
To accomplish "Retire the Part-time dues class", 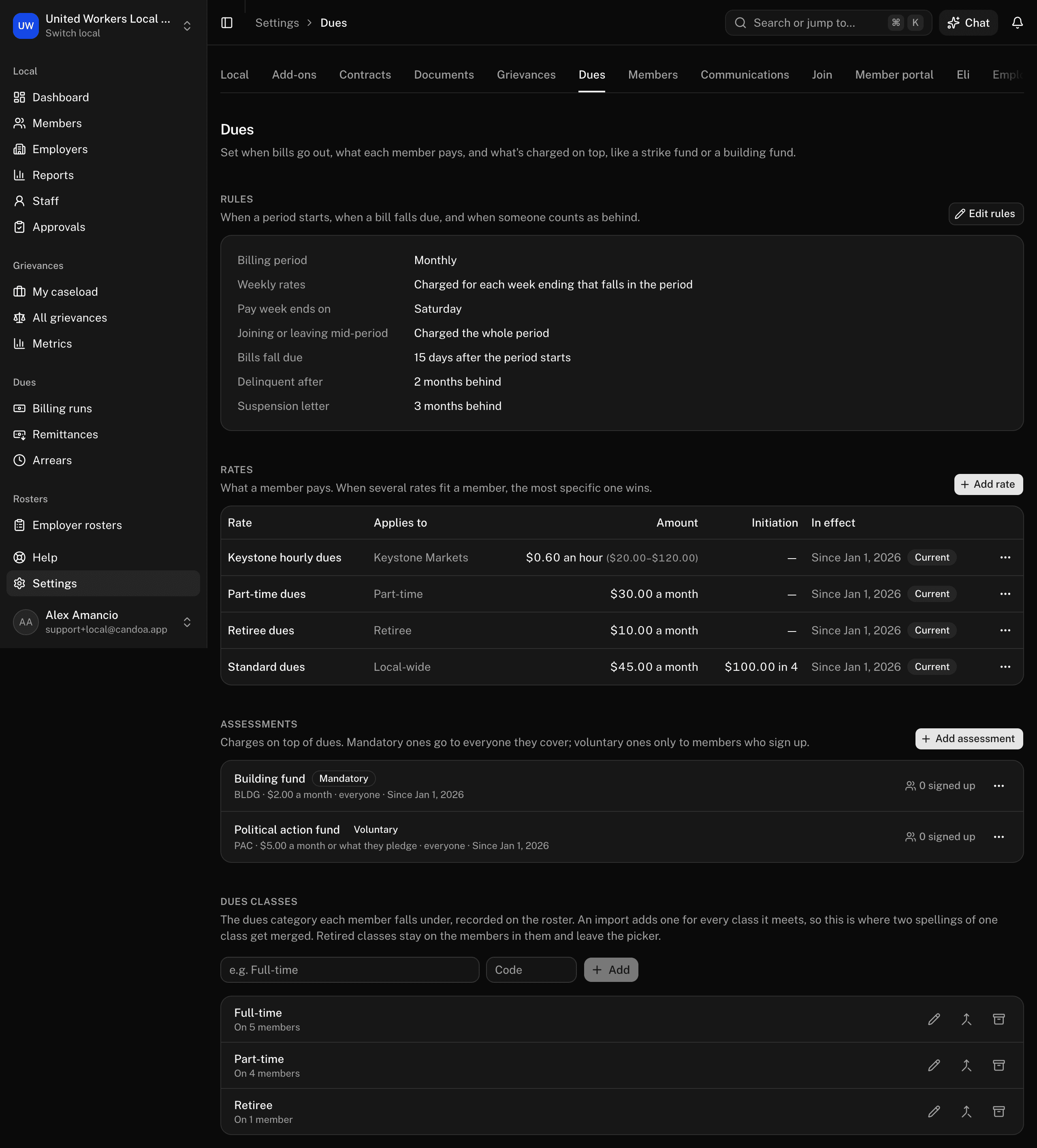I will click(x=999, y=1065).
